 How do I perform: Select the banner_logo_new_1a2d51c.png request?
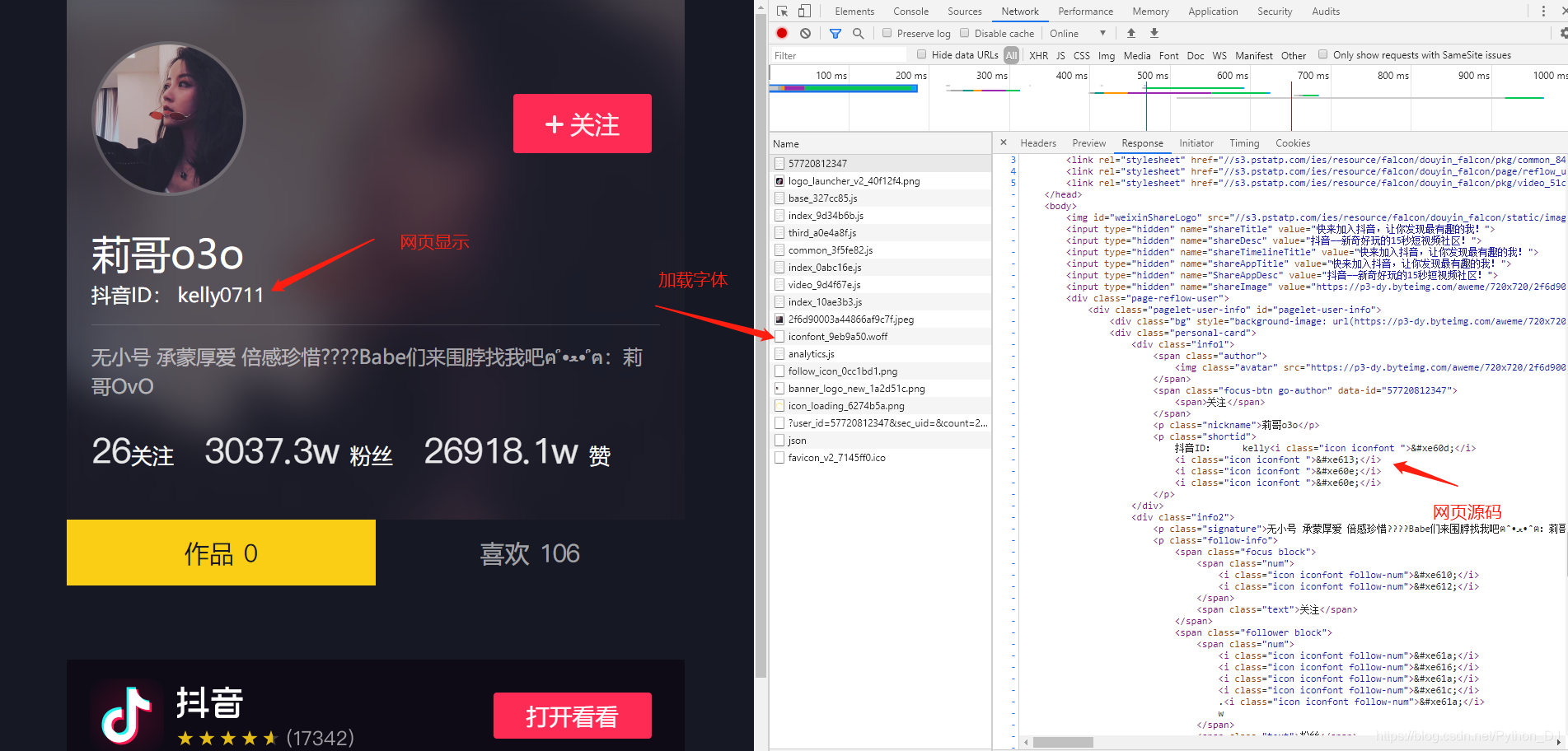880,388
